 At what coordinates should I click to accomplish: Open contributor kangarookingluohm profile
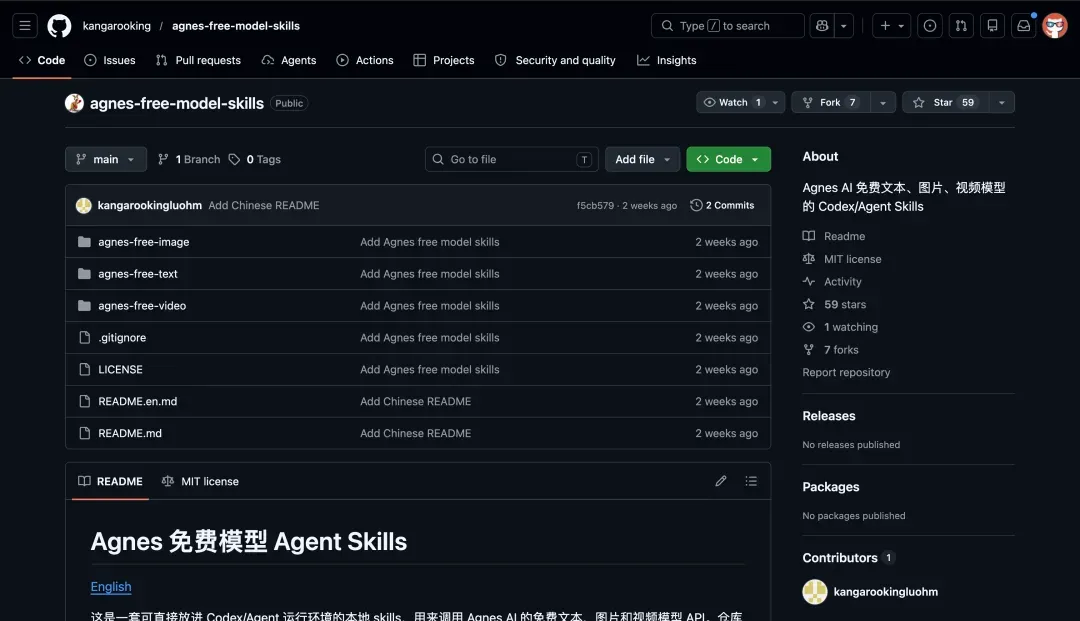tap(885, 592)
